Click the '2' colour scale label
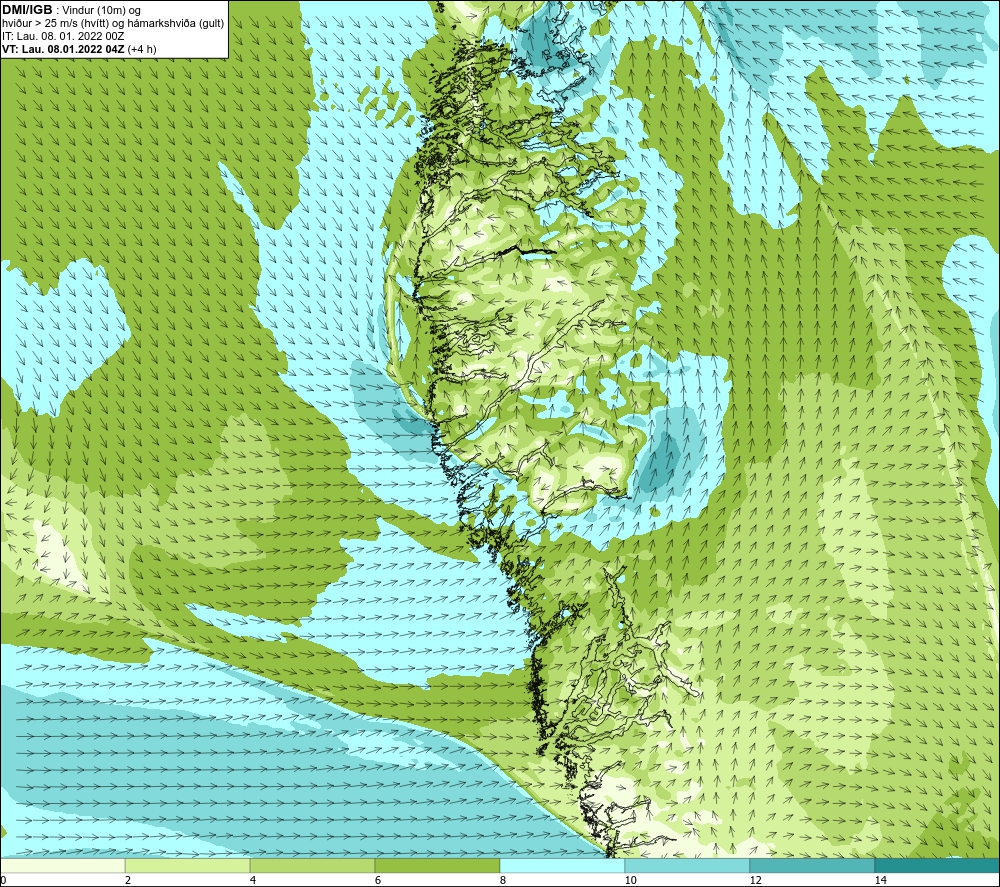Viewport: 1000px width, 887px height. 128,881
